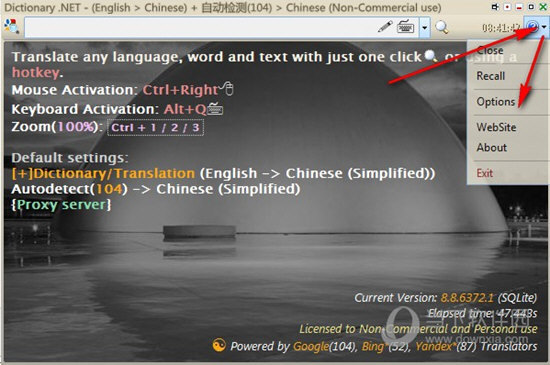Open the on-screen keyboard icon
Viewport: 550px width, 365px height.
click(x=405, y=27)
